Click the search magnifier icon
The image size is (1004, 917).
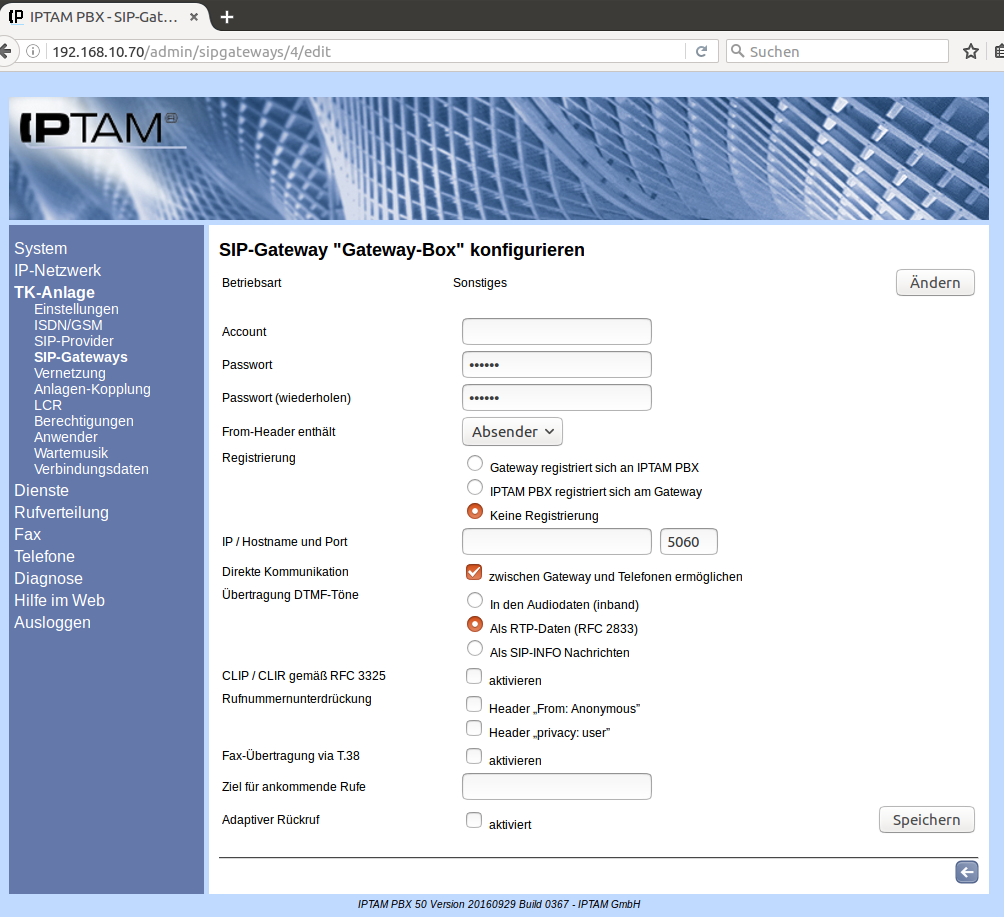tap(737, 51)
